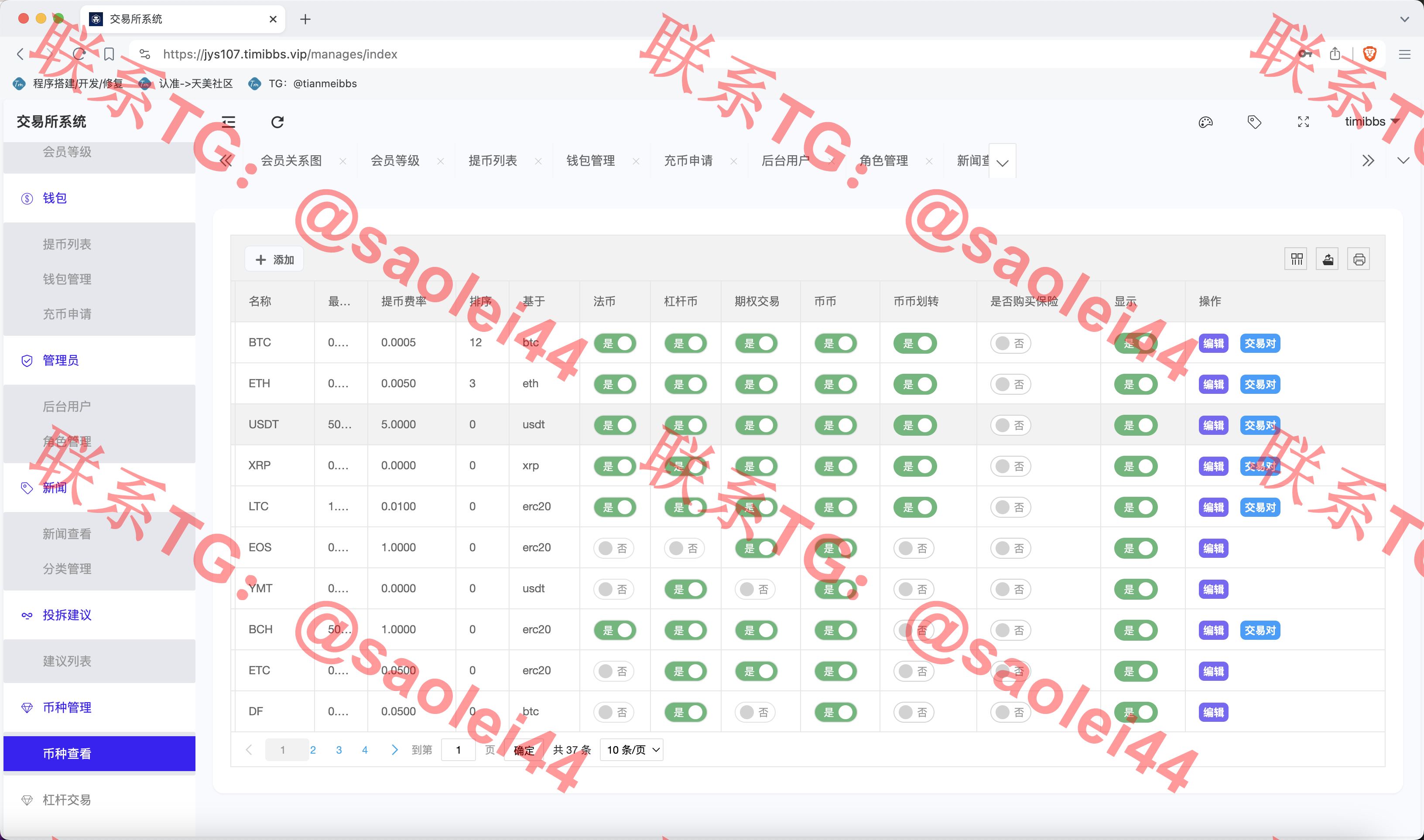Viewport: 1424px width, 840px height.
Task: Collapse the 币种管理 sidebar section
Action: (99, 707)
